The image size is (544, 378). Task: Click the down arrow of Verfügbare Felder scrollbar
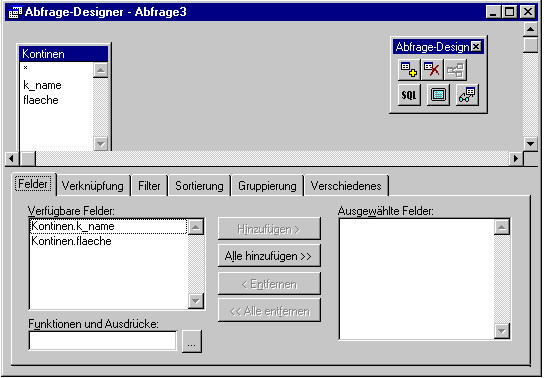coord(196,301)
